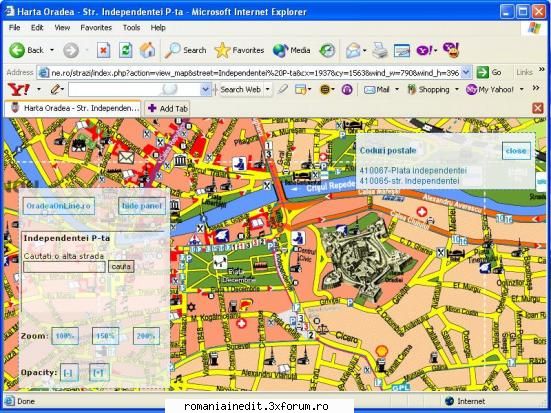Viewport: 551px width, 413px height.
Task: Open the Edit menu
Action: (37, 28)
